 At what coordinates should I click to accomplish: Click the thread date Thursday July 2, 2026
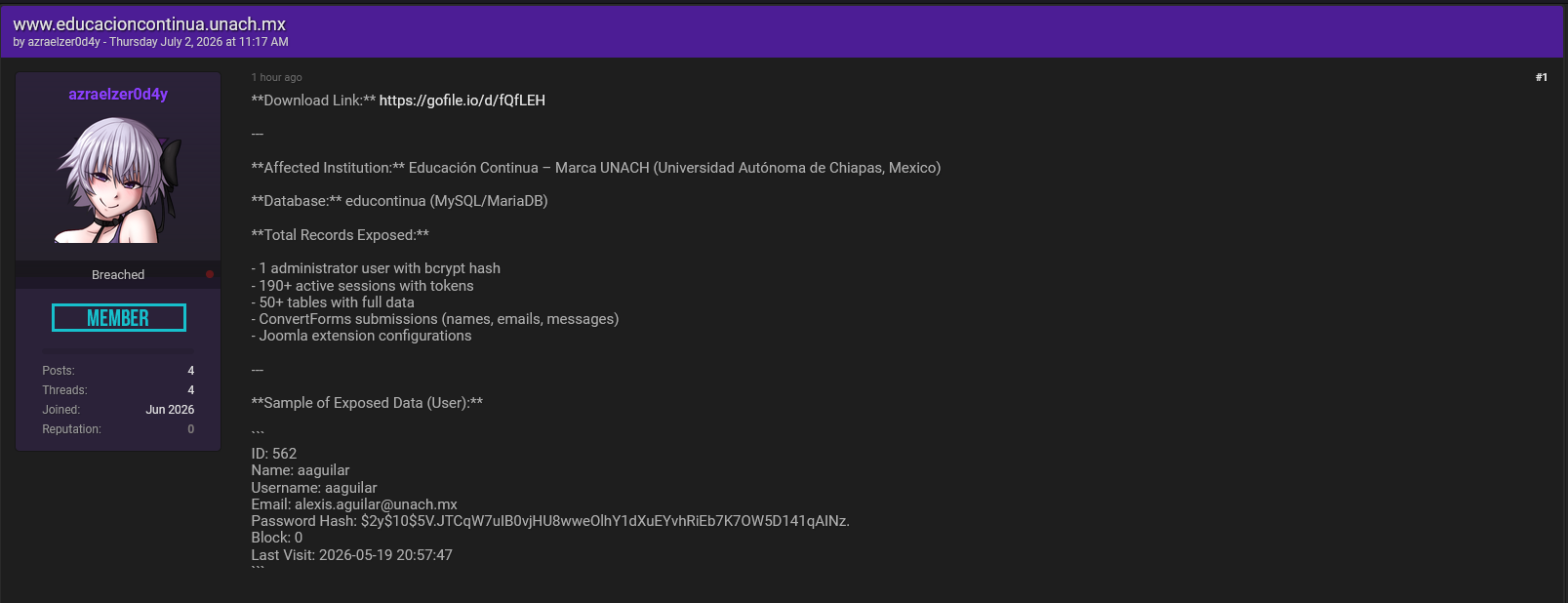(x=166, y=42)
